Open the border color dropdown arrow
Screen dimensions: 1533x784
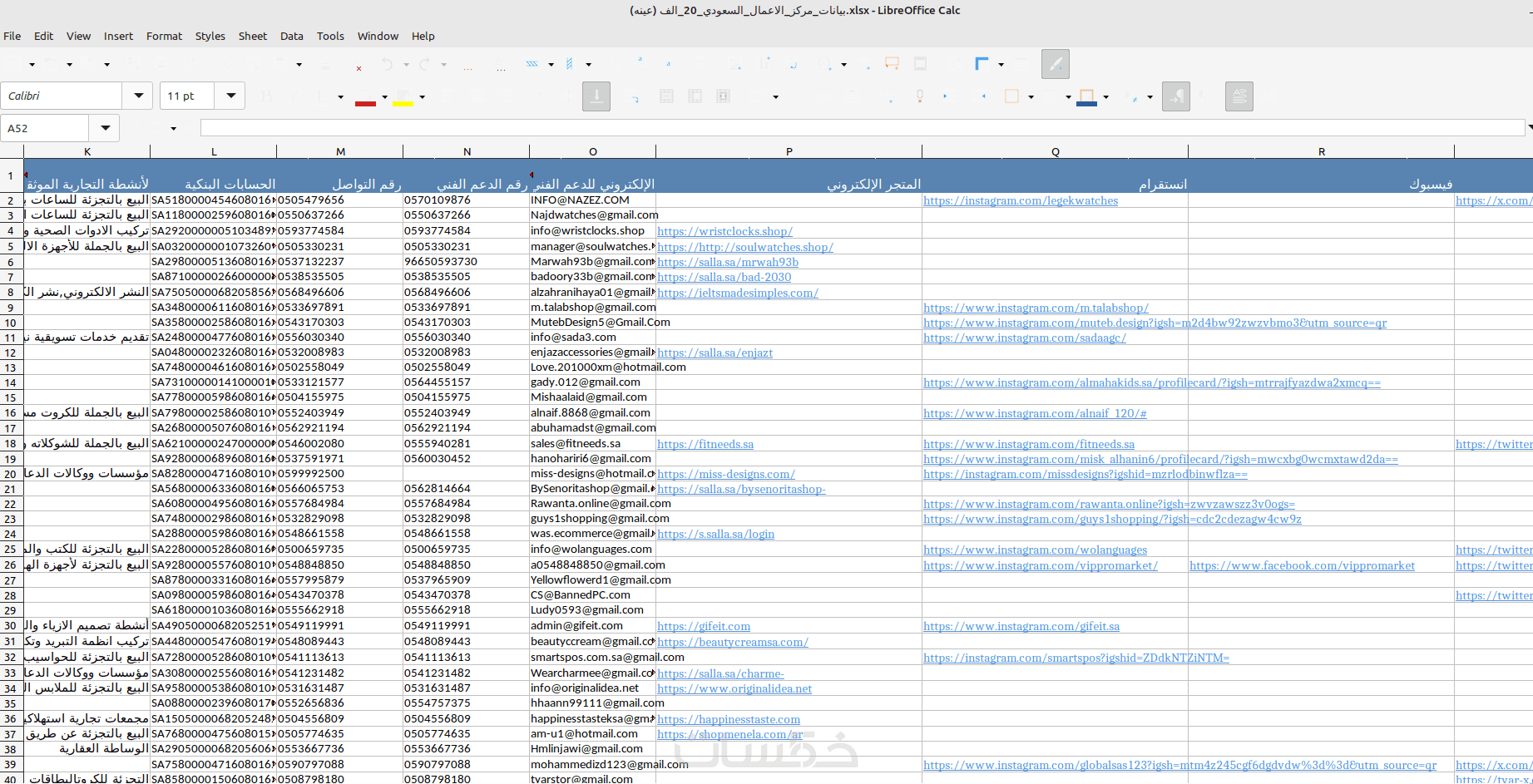pyautogui.click(x=1105, y=97)
